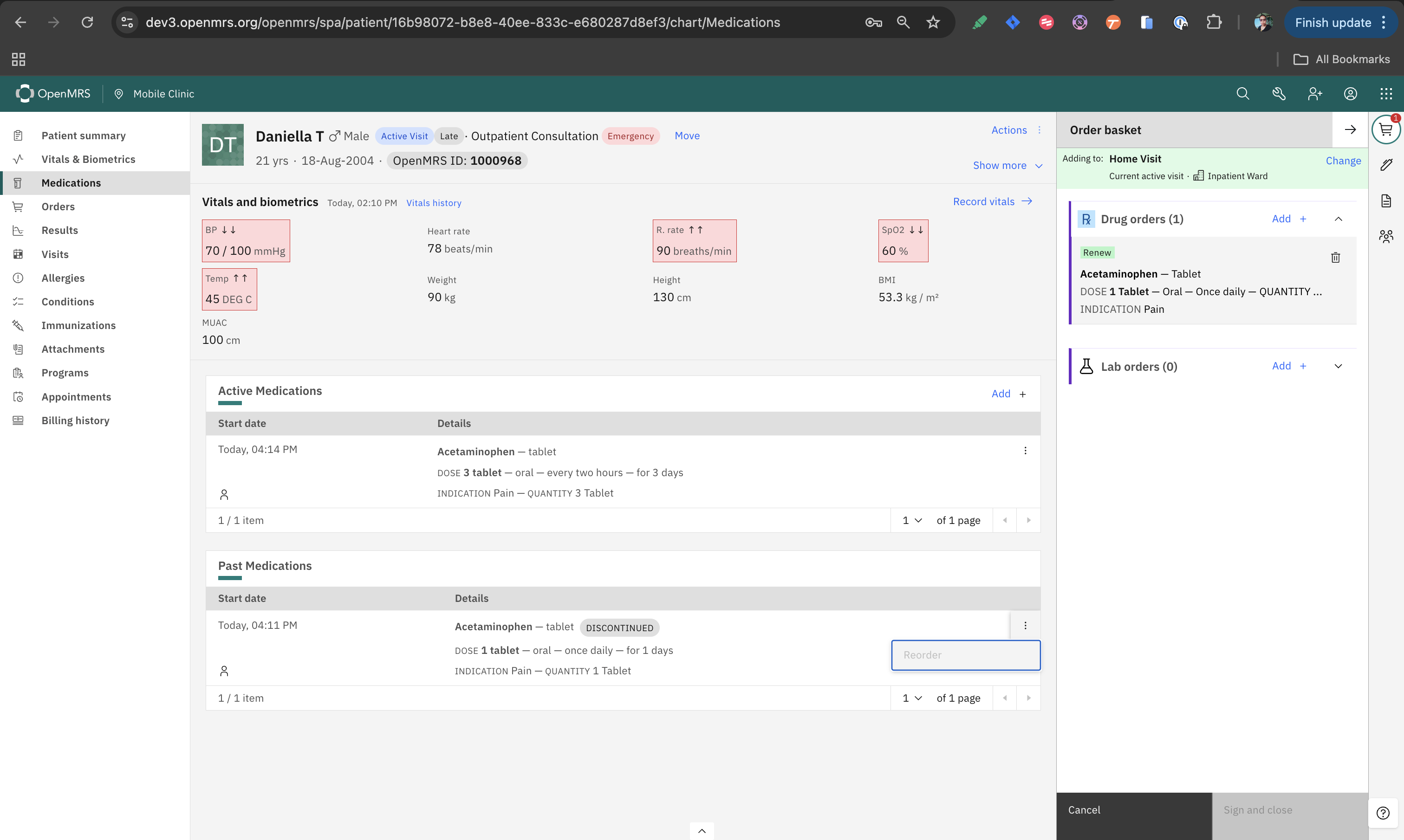Image resolution: width=1404 pixels, height=840 pixels.
Task: Go to Allergies in left navigation
Action: [x=63, y=278]
